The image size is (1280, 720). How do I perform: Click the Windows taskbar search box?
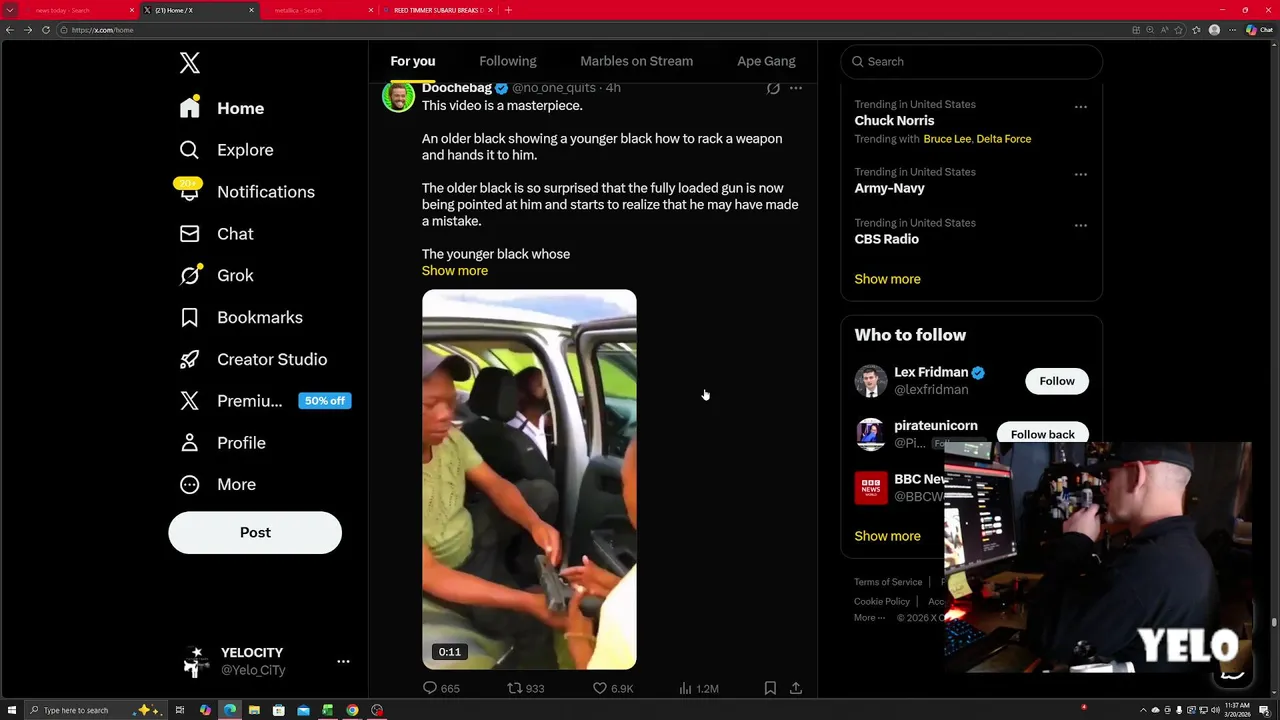92,710
